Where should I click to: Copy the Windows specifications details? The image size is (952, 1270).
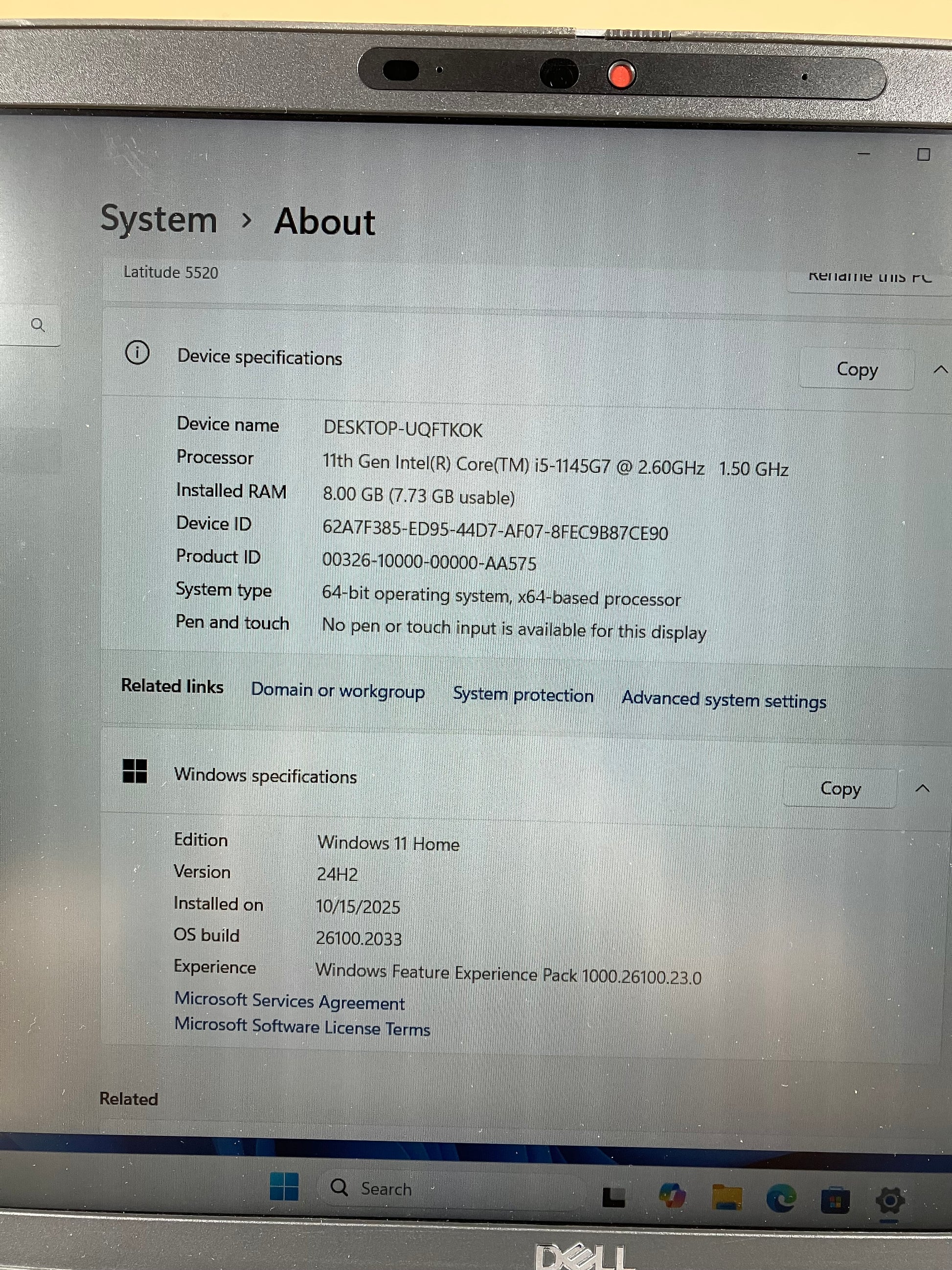[x=840, y=788]
